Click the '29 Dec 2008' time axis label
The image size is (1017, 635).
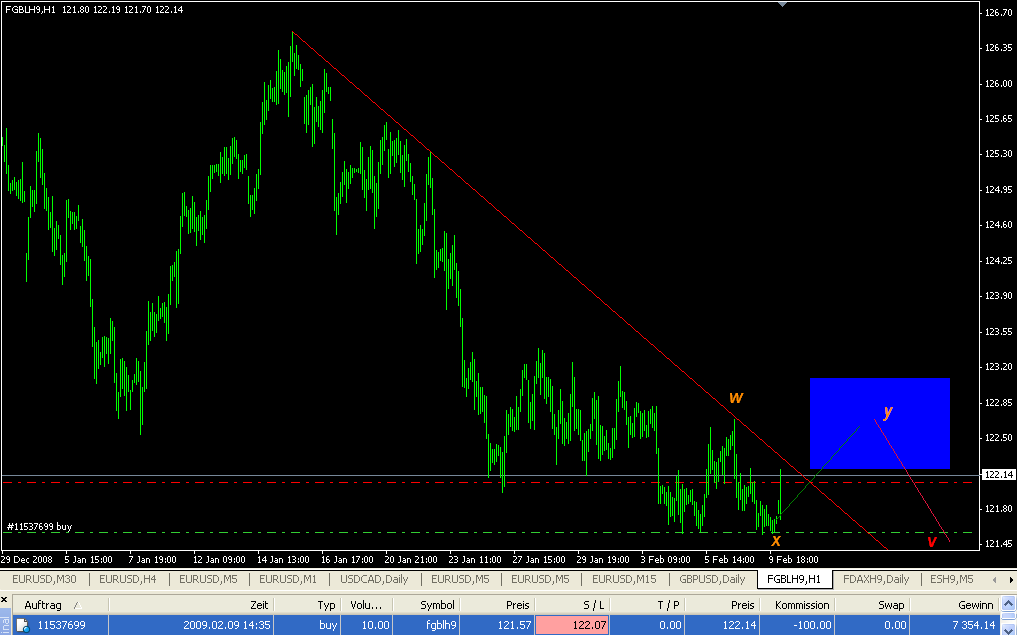pos(27,559)
